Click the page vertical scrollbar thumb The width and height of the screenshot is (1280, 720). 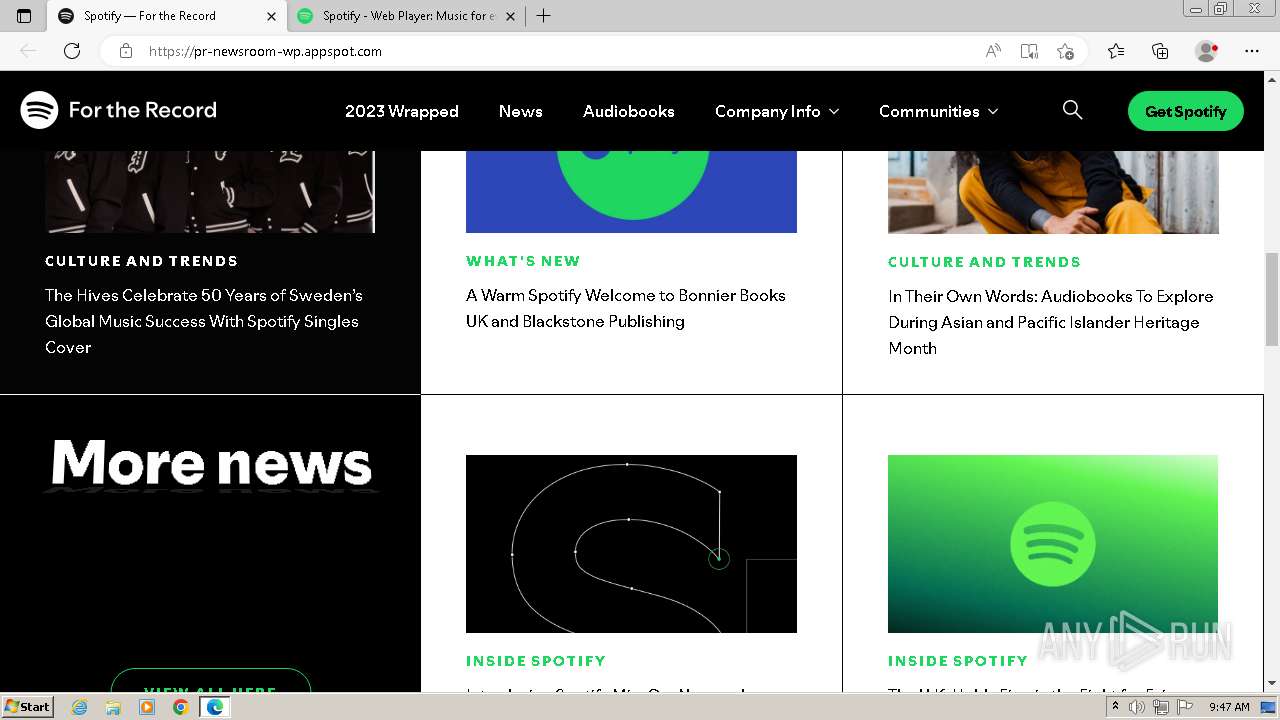point(1272,299)
